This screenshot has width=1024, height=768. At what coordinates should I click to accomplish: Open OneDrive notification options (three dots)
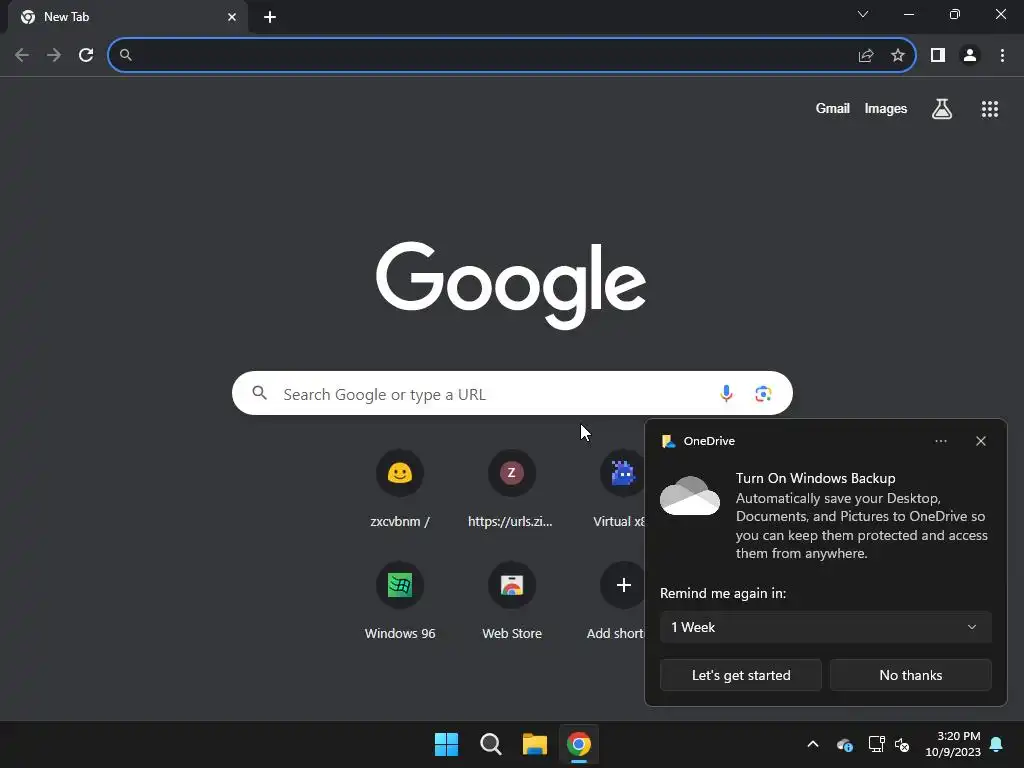[x=940, y=441]
